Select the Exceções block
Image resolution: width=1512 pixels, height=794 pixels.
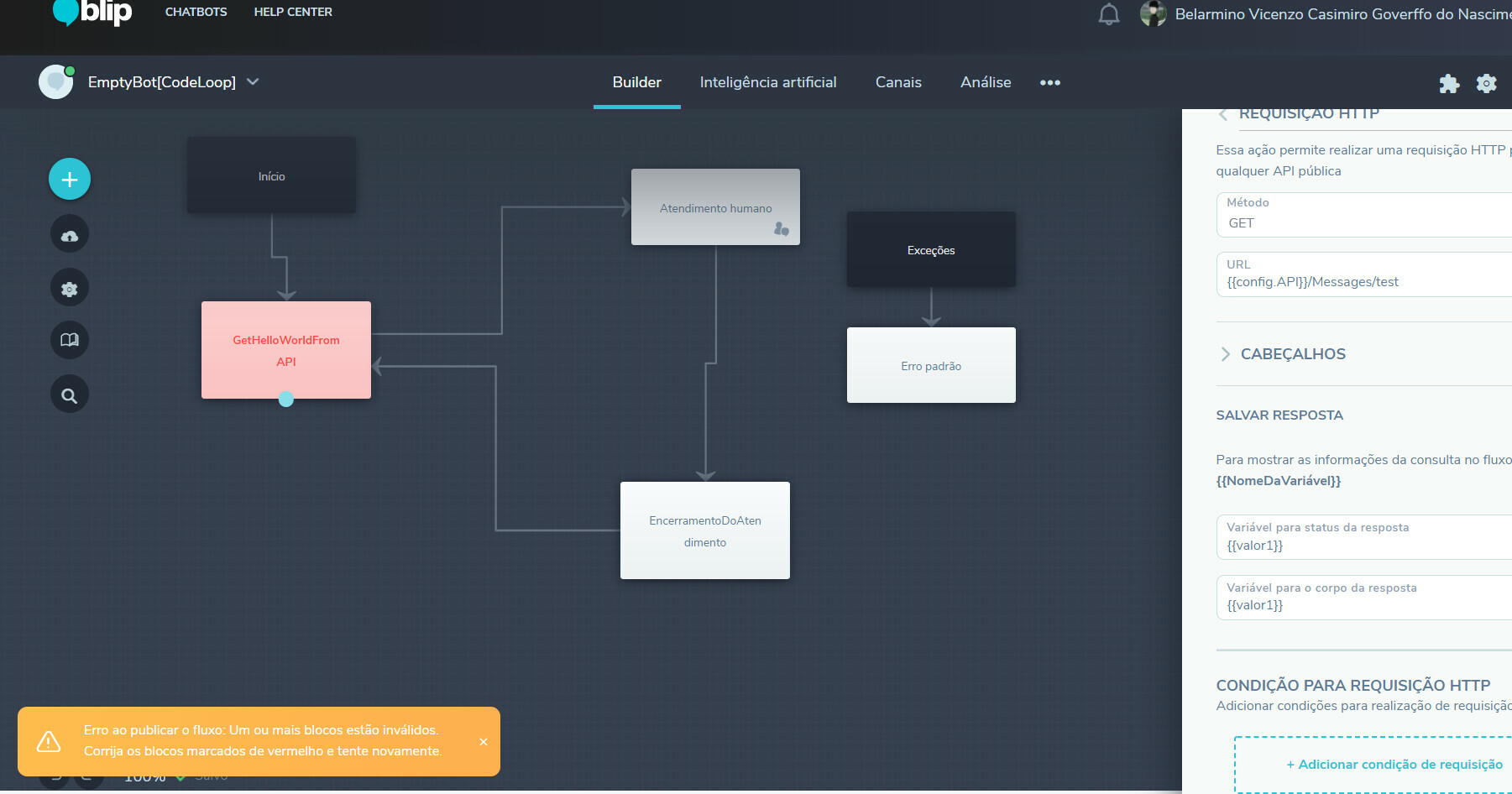[x=931, y=249]
